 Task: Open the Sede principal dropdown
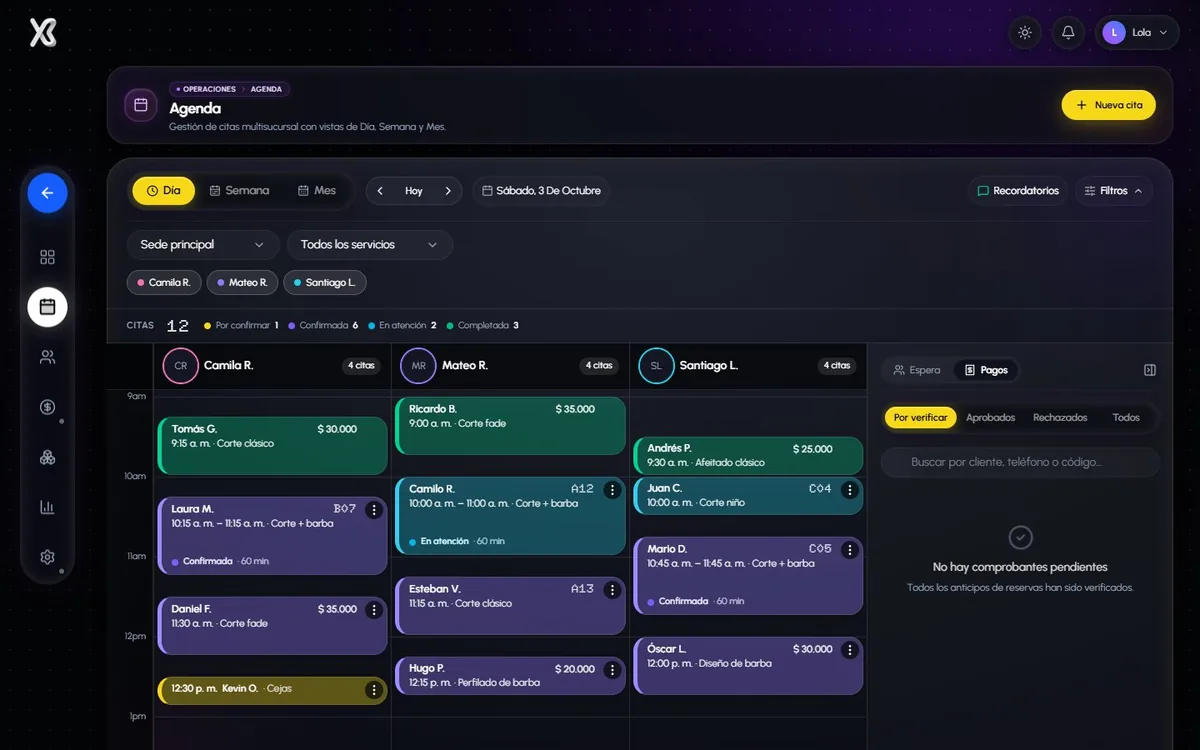coord(203,245)
